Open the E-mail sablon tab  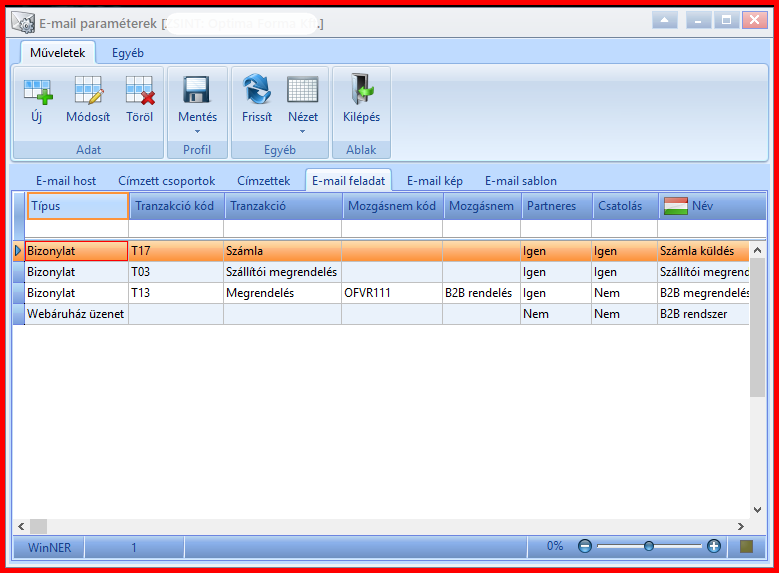(521, 181)
